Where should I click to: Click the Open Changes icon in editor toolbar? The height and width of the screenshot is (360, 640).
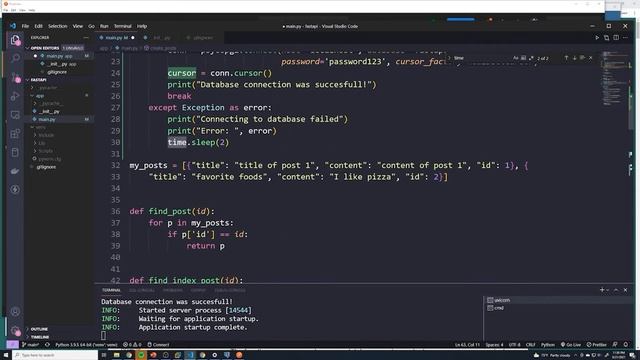click(x=607, y=38)
